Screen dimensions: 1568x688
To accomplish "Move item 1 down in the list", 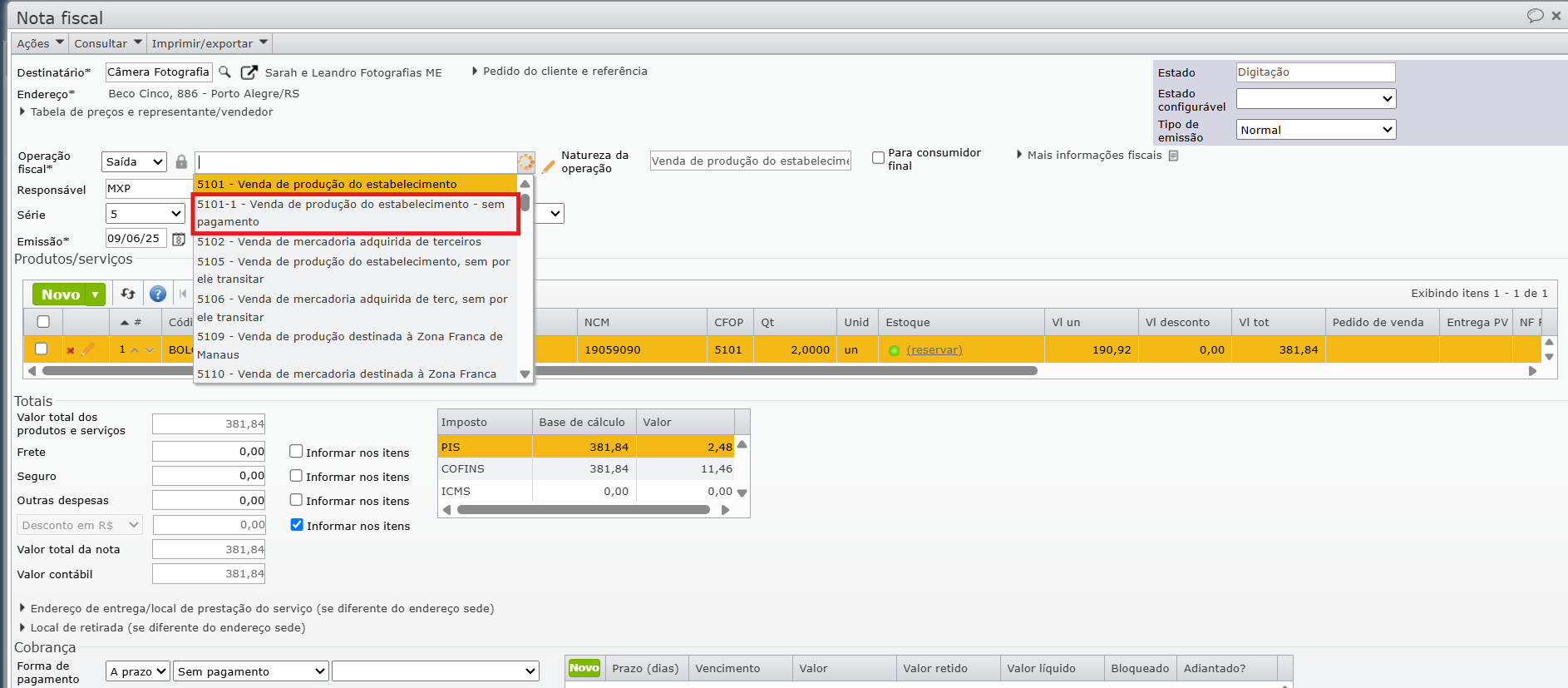I will coord(150,350).
